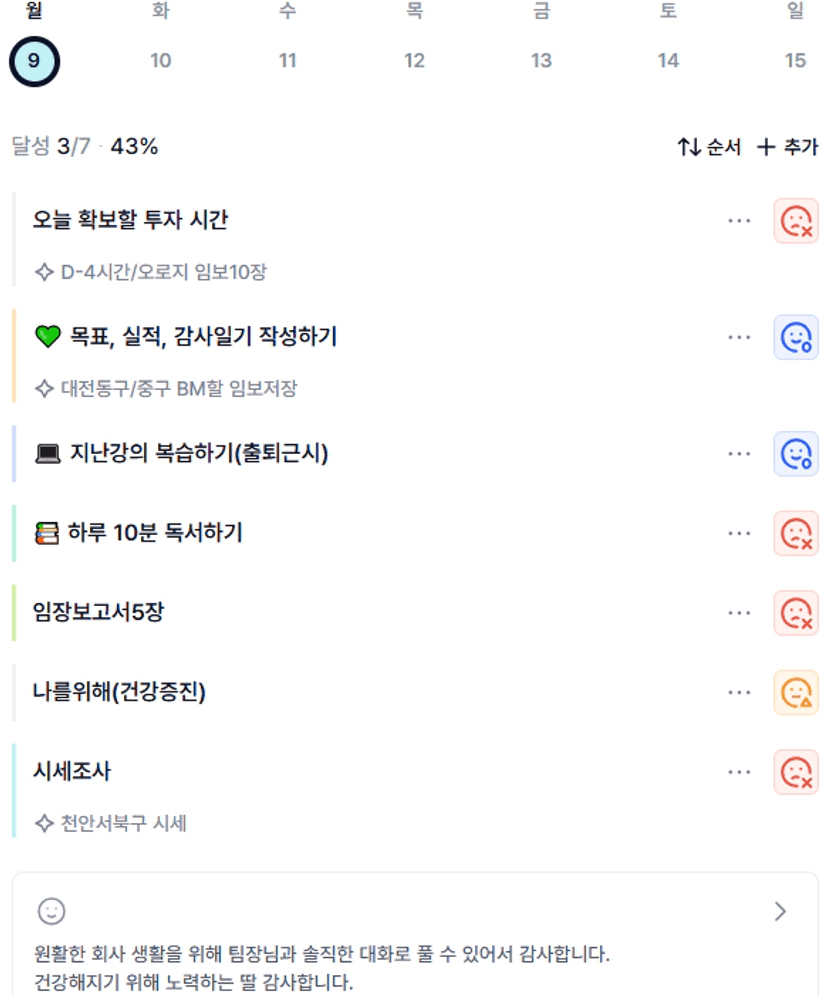Viewport: 827px width, 996px height.
Task: Toggle the blue status face for 감사일기 작성하기
Action: tap(796, 337)
